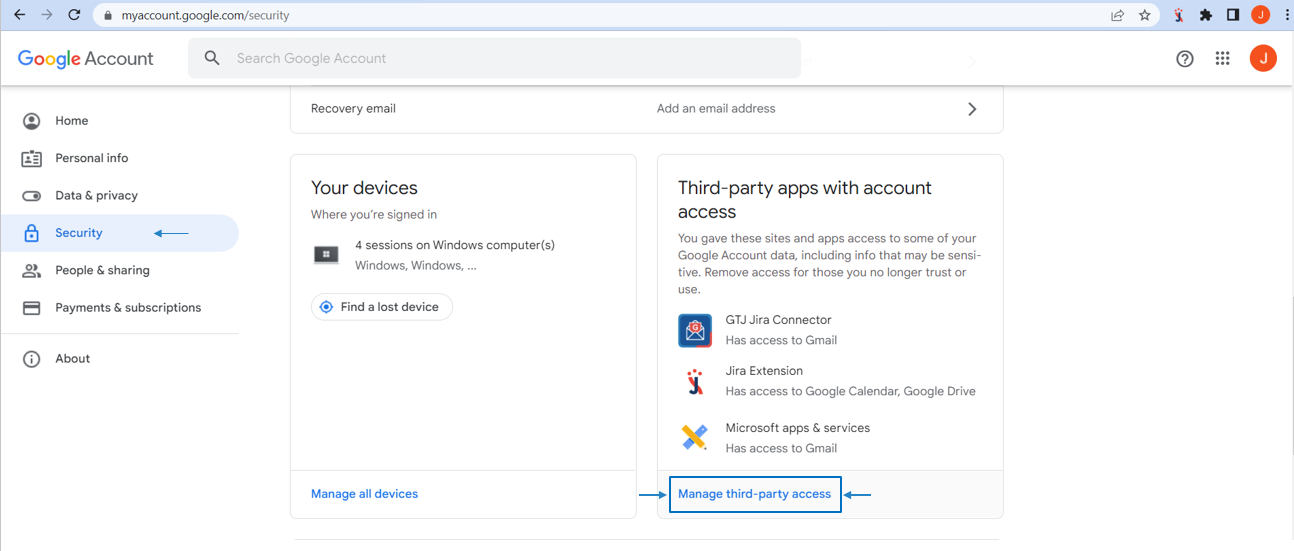Viewport: 1294px width, 551px height.
Task: Reload the page in browser
Action: pos(74,15)
